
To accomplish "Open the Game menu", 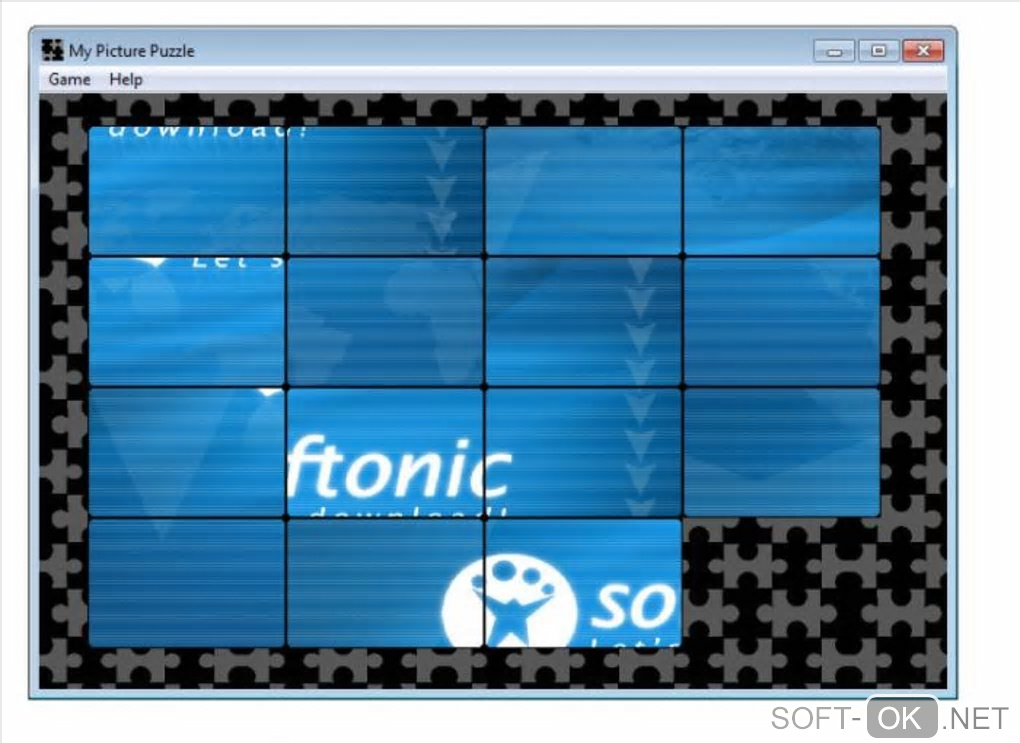I will pyautogui.click(x=69, y=79).
